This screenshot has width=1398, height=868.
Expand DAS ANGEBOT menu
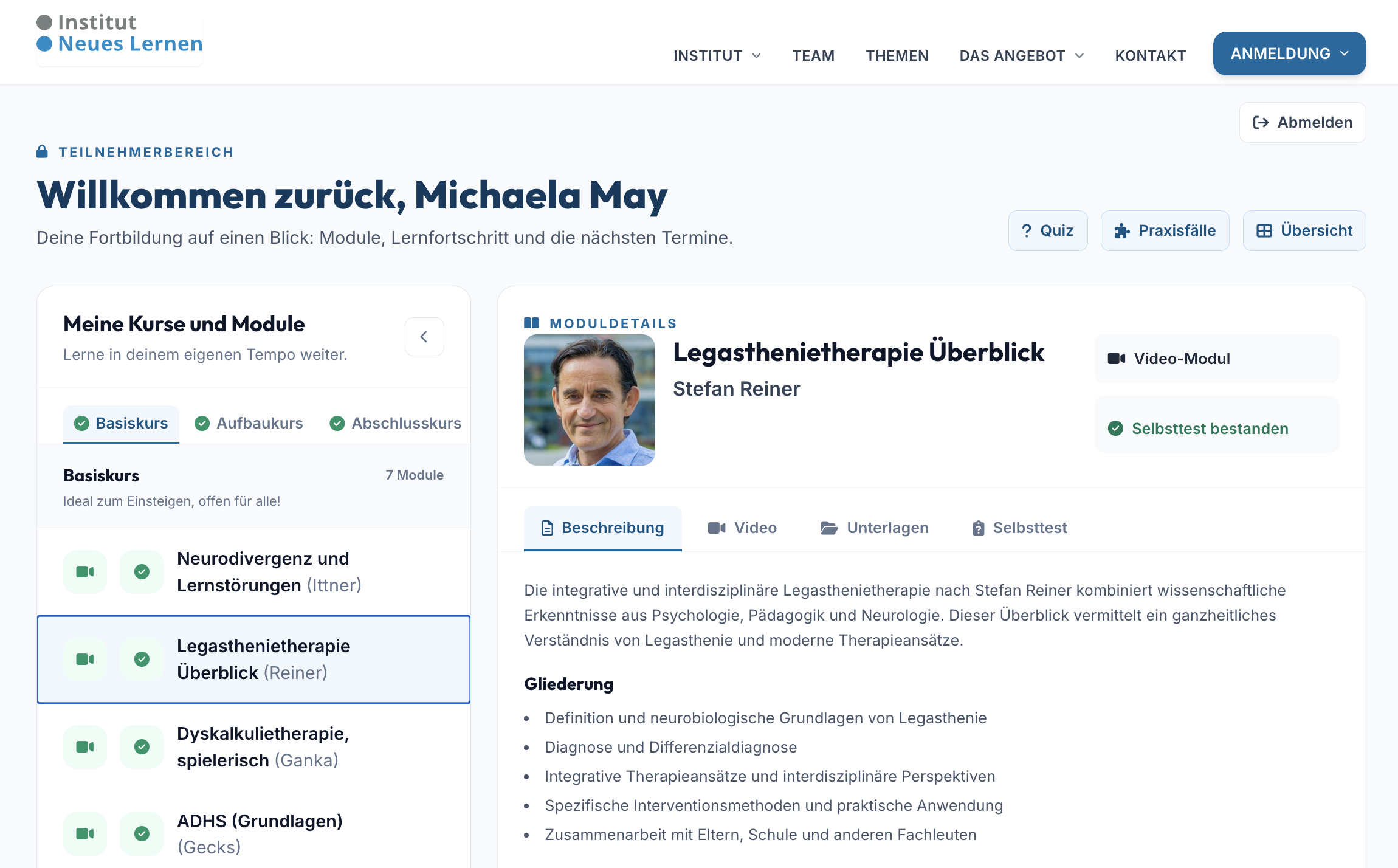coord(1021,55)
